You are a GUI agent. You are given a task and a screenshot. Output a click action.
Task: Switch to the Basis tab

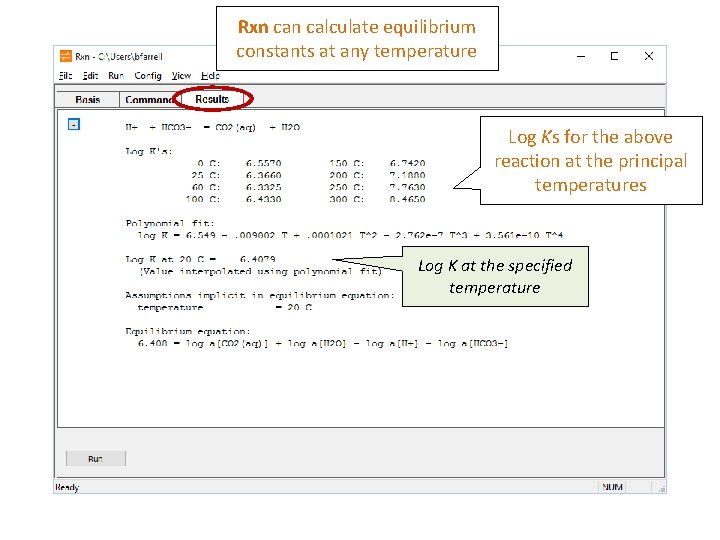[x=88, y=100]
